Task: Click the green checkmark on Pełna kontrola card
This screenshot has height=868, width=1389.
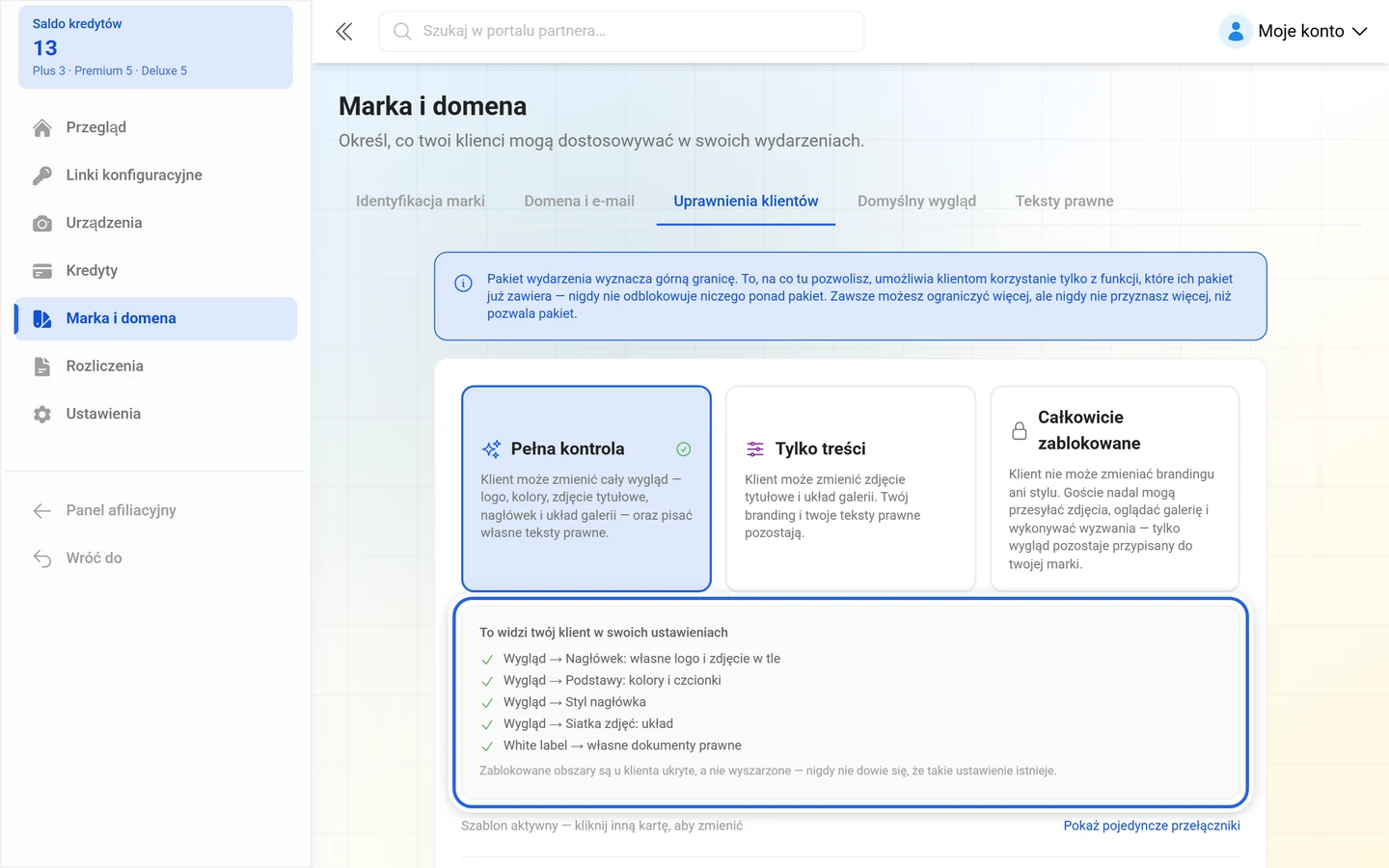Action: [x=684, y=448]
